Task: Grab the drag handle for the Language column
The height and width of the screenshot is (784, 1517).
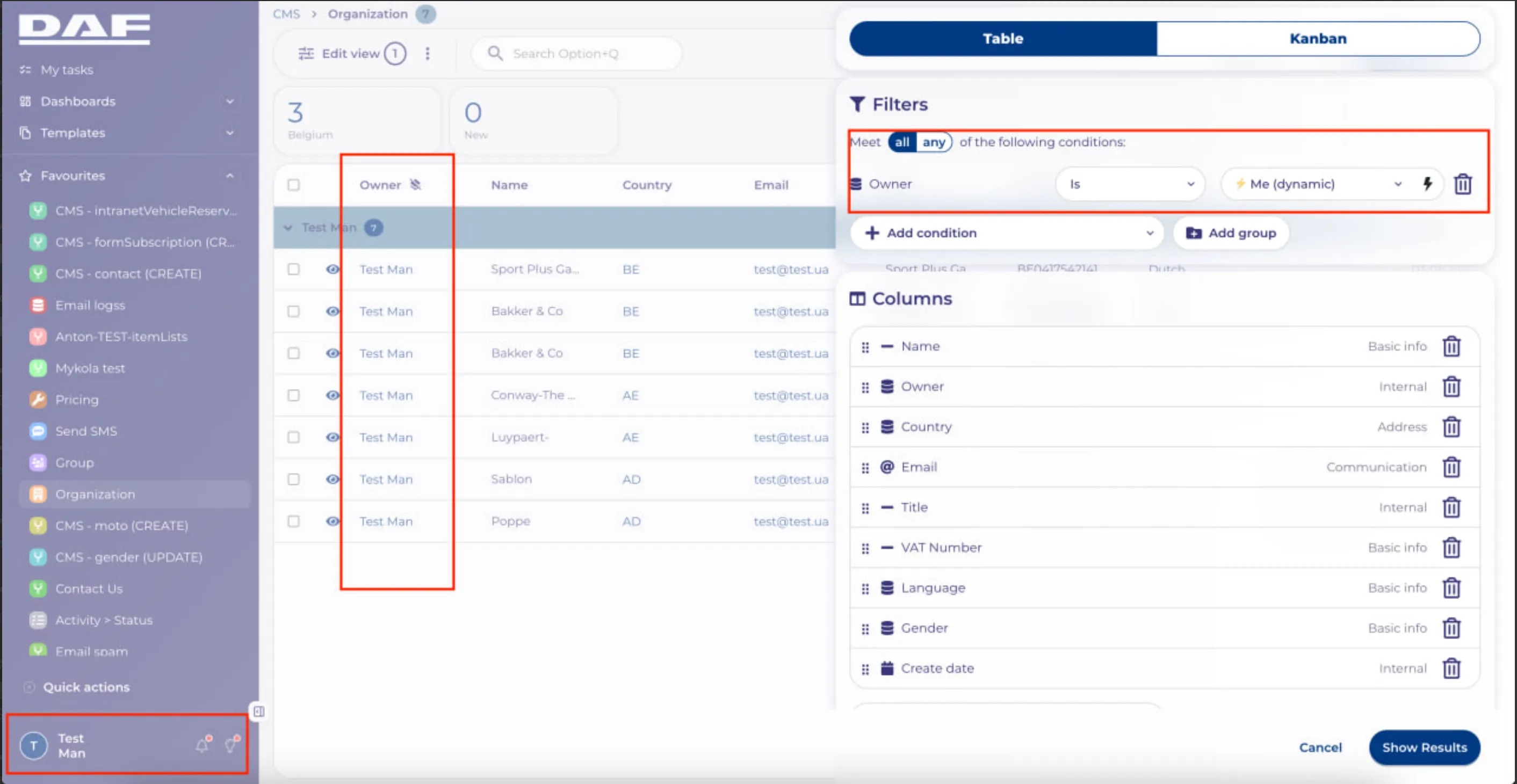Action: tap(865, 589)
